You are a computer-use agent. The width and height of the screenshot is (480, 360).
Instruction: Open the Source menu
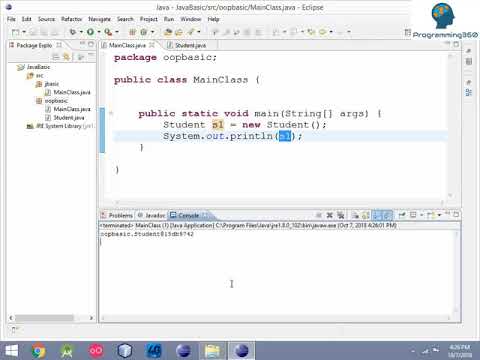click(x=46, y=19)
